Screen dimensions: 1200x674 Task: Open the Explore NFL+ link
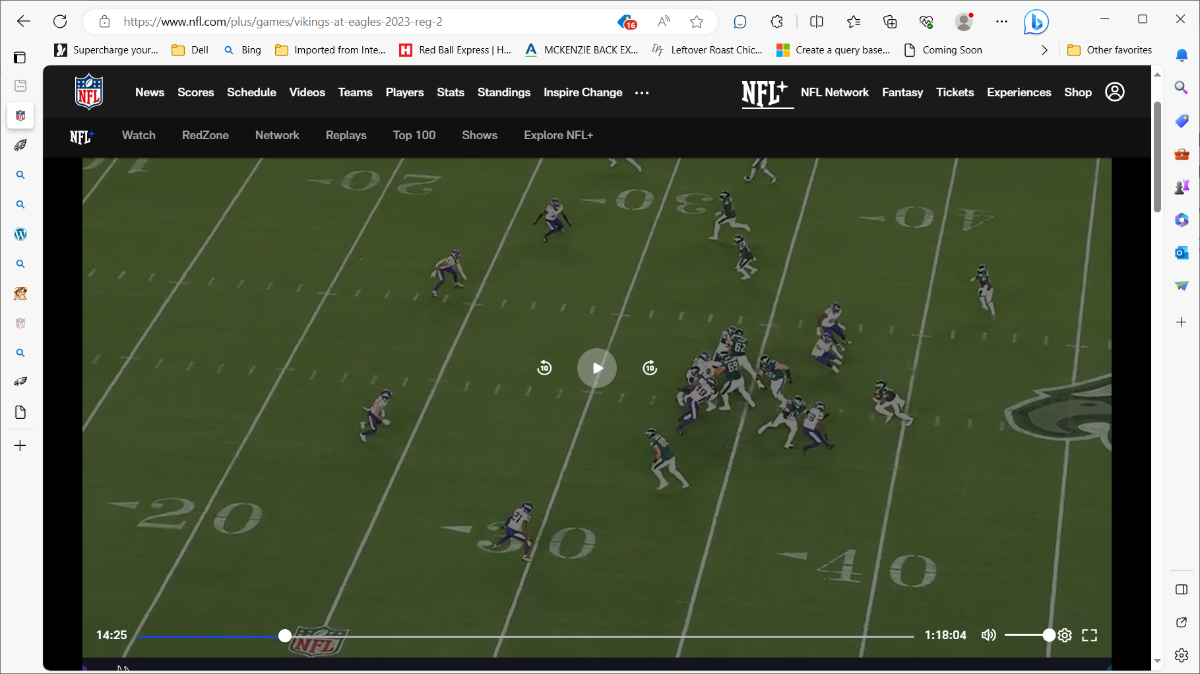coord(558,135)
